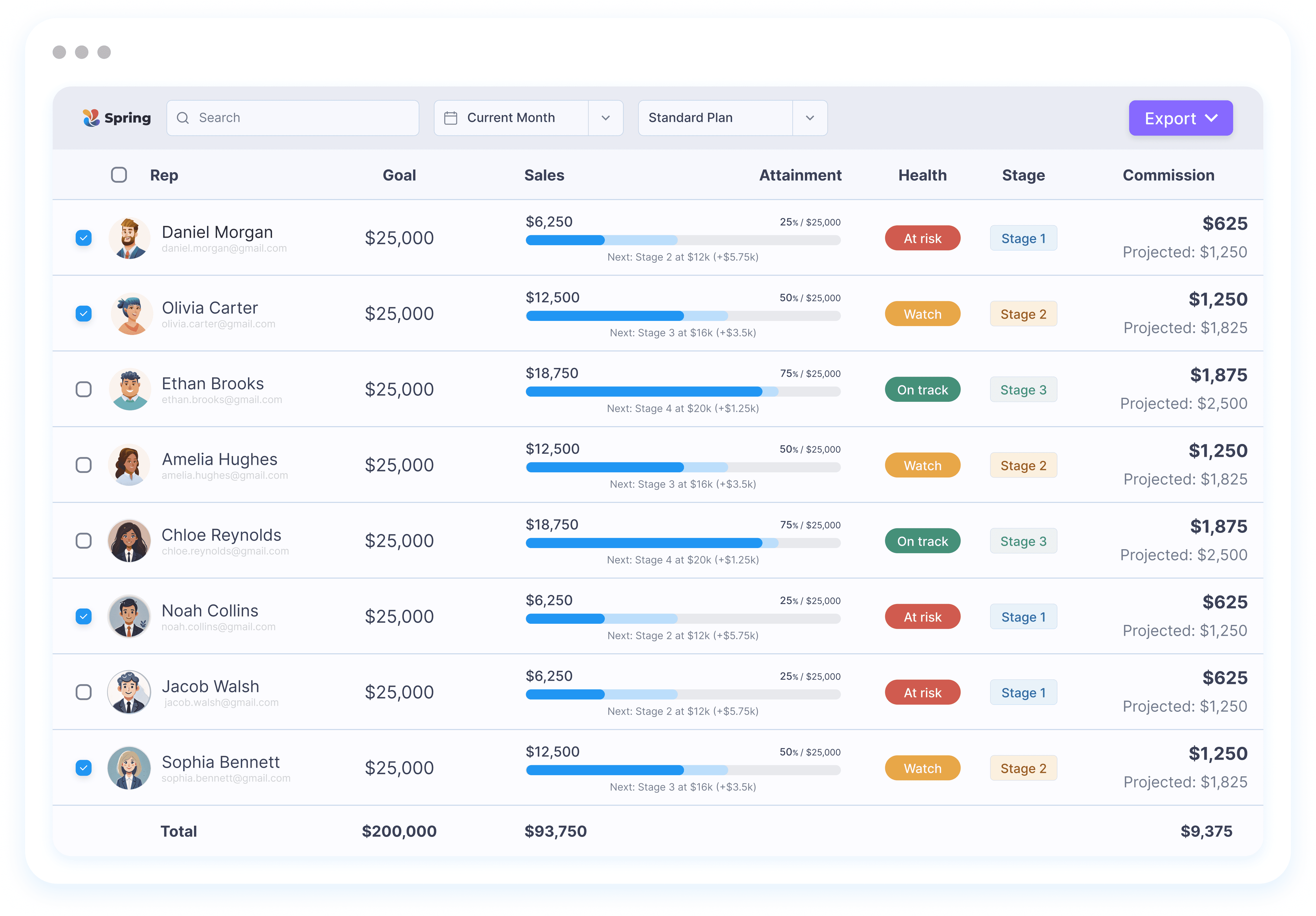
Task: Toggle the select-all checkbox beside Rep
Action: (119, 175)
